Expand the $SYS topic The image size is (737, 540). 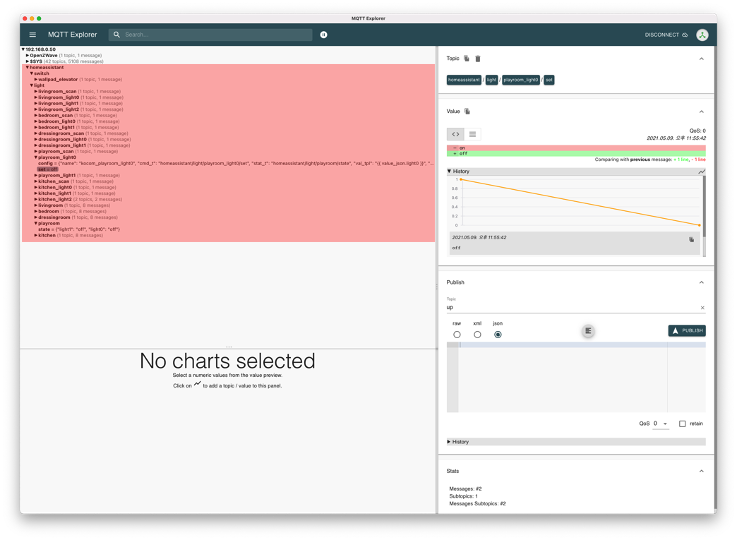[x=27, y=62]
